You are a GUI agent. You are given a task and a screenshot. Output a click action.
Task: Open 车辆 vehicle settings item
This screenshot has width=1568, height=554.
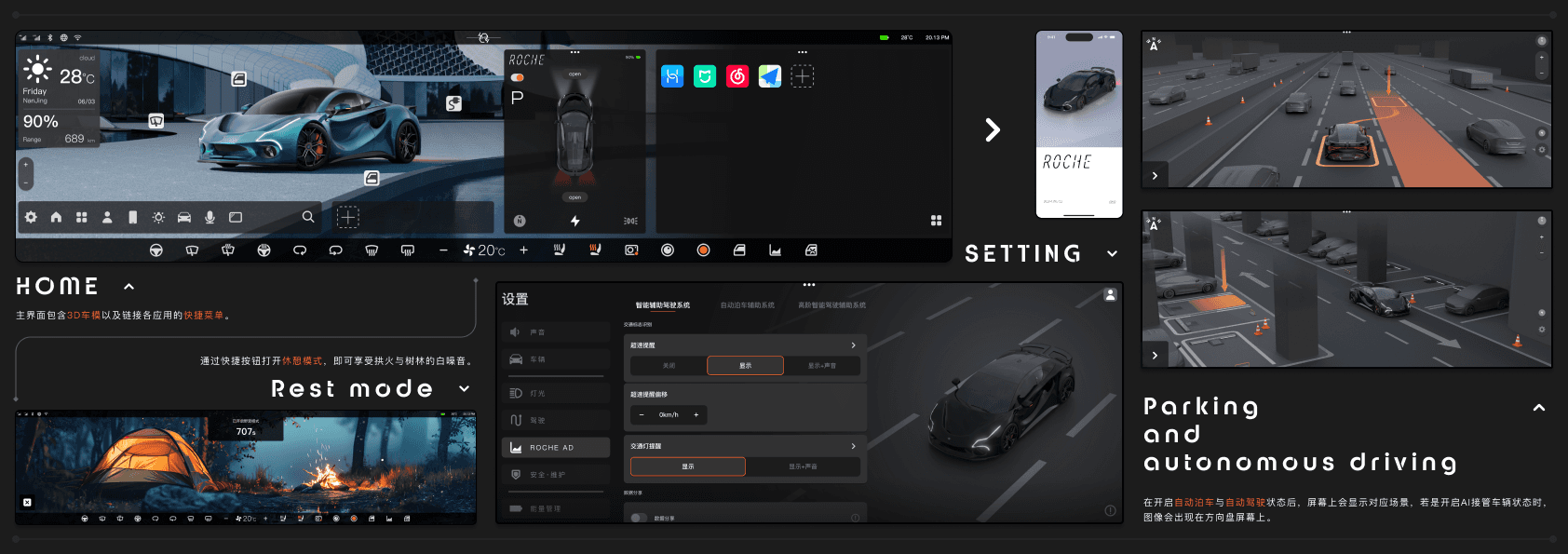pos(556,359)
